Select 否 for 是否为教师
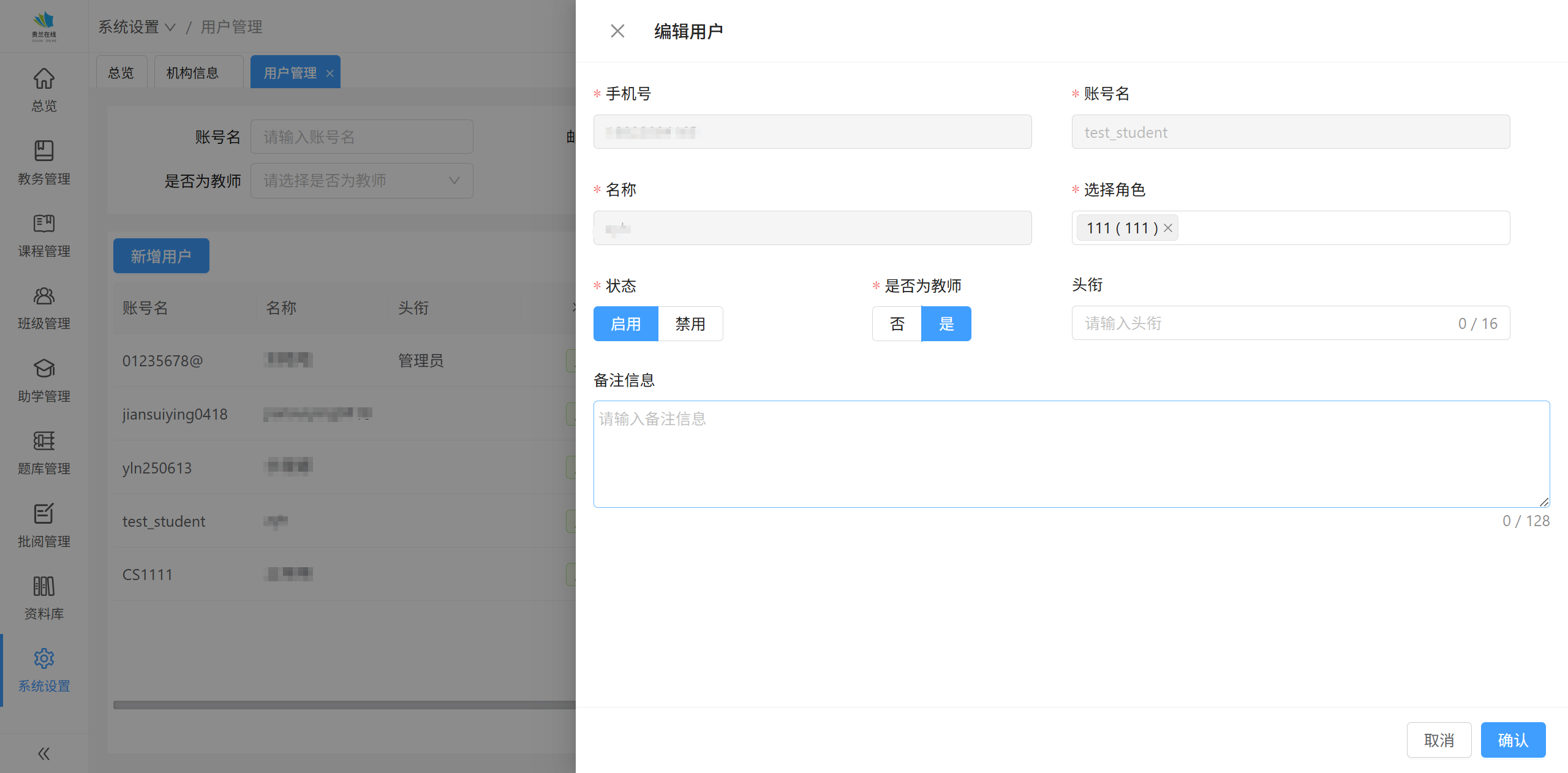 pos(897,323)
